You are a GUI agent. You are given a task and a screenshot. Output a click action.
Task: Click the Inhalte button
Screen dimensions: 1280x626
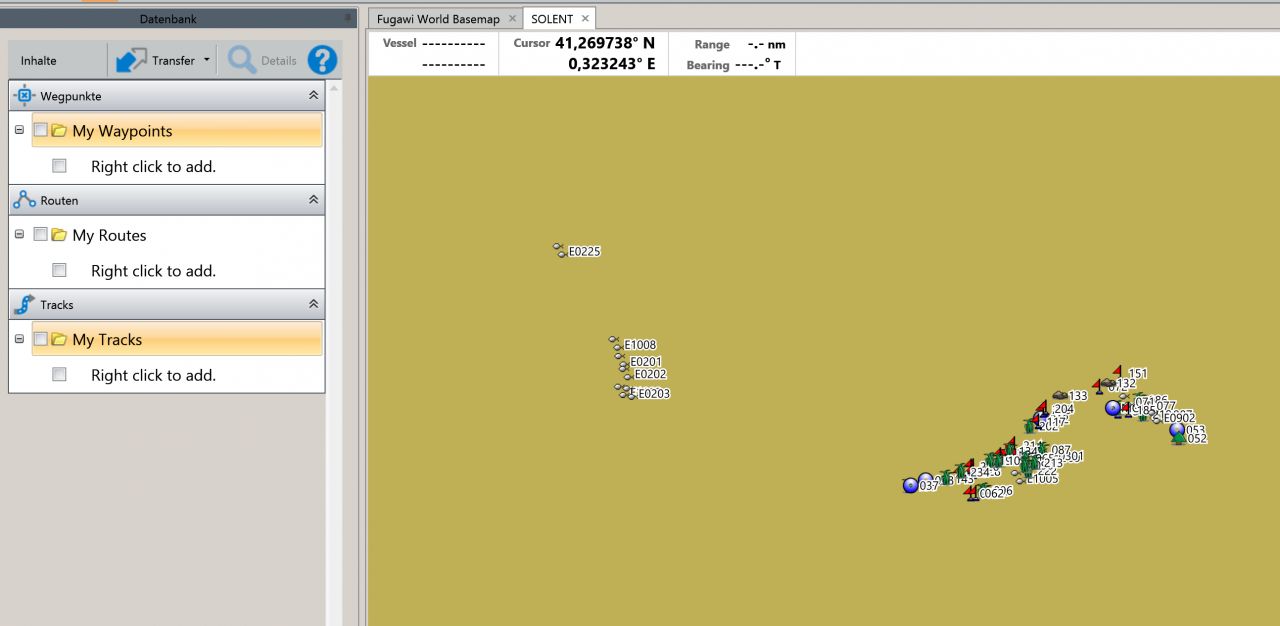(x=39, y=61)
